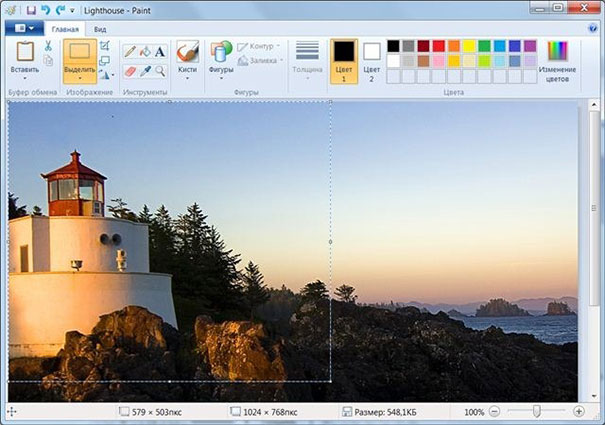Click the Cut scissors icon
The height and width of the screenshot is (425, 605).
[x=47, y=46]
